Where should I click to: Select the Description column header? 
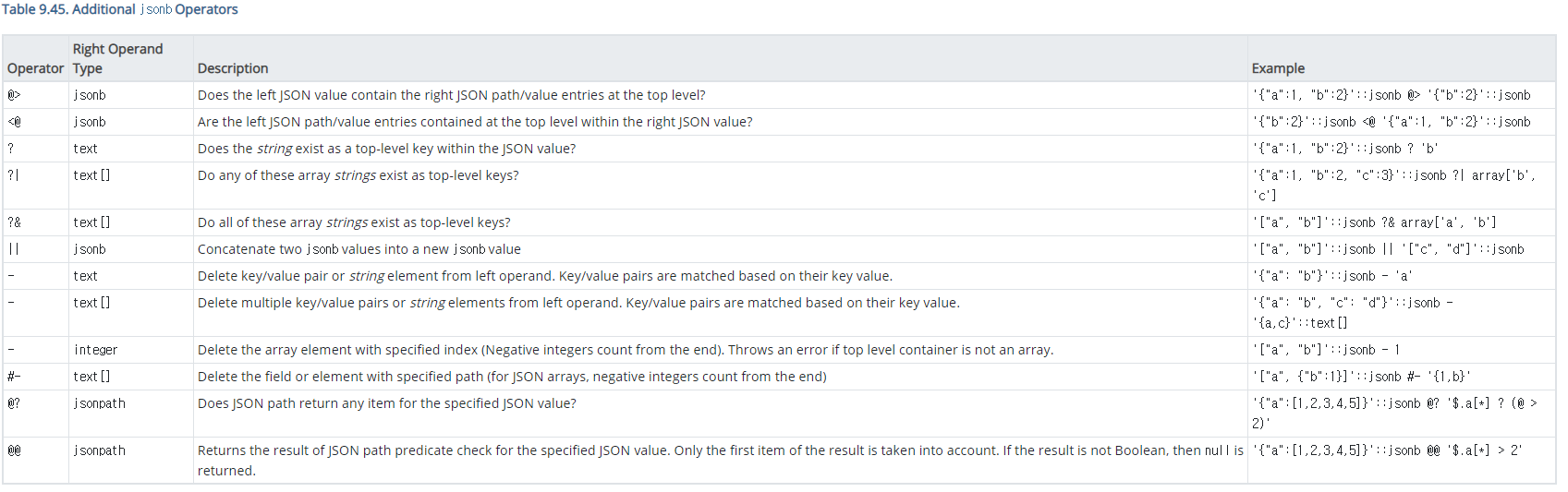233,68
